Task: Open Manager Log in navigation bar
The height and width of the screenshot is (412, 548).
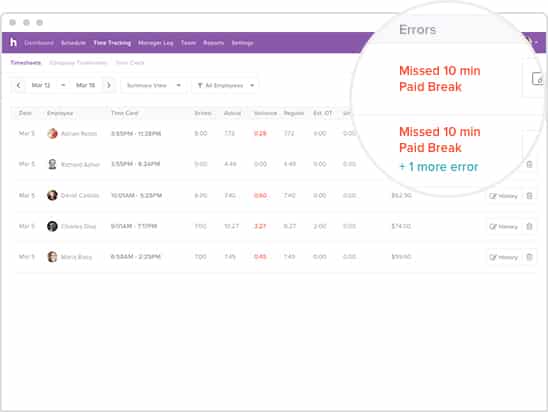Action: 156,43
